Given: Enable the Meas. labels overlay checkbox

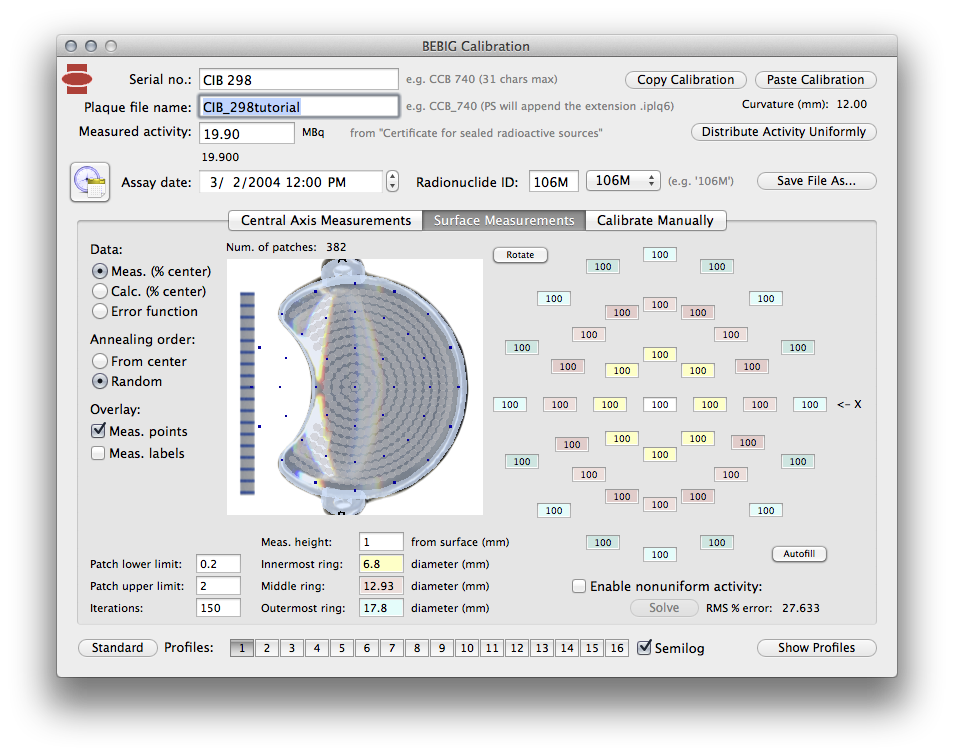Looking at the screenshot, I should pos(99,453).
